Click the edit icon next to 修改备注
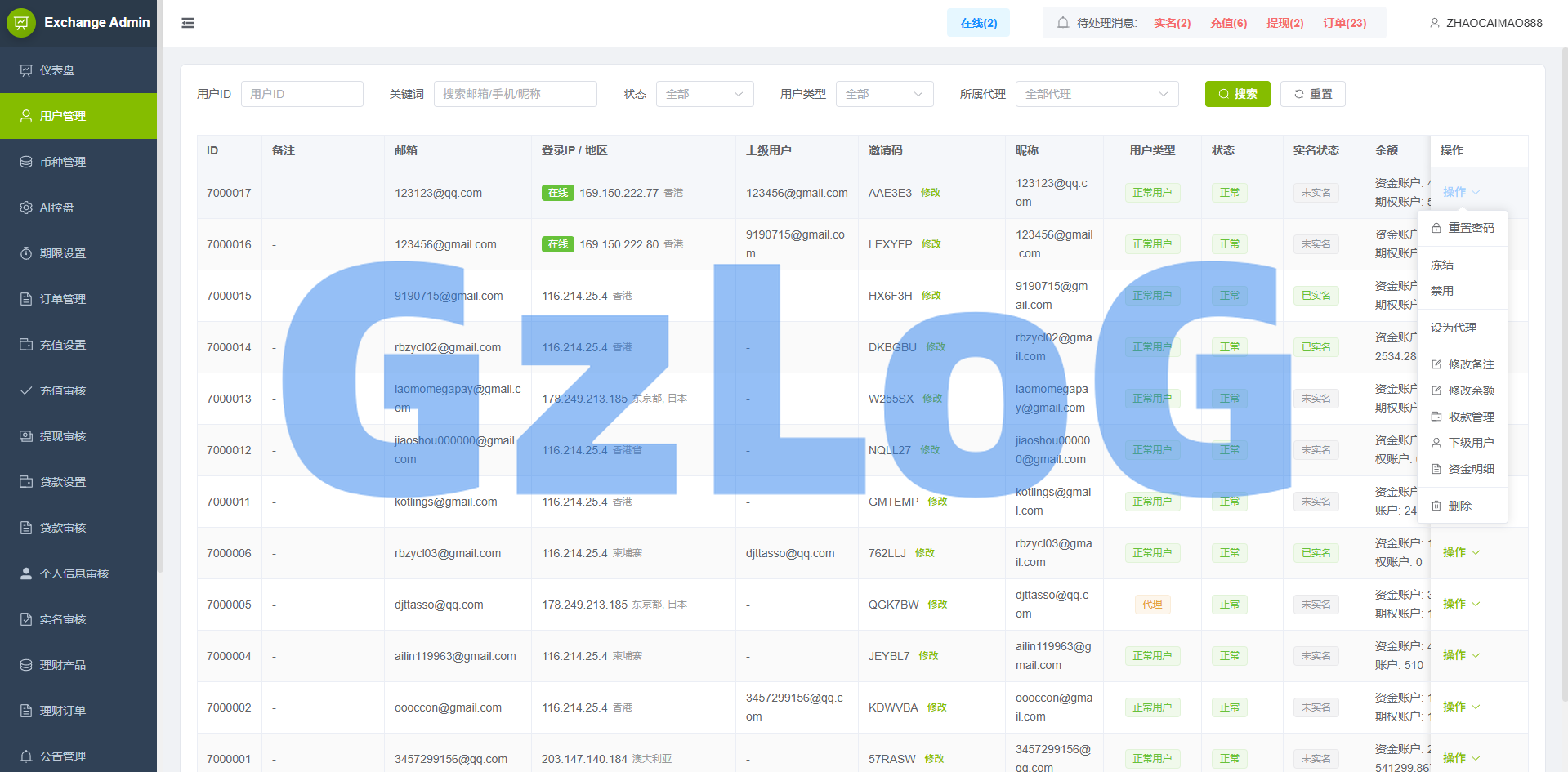Viewport: 1568px width, 772px height. coord(1436,364)
